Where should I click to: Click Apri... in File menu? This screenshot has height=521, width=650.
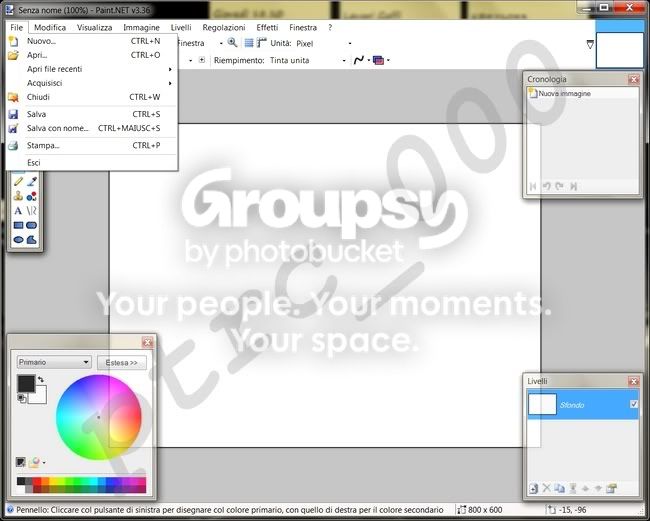click(93, 55)
